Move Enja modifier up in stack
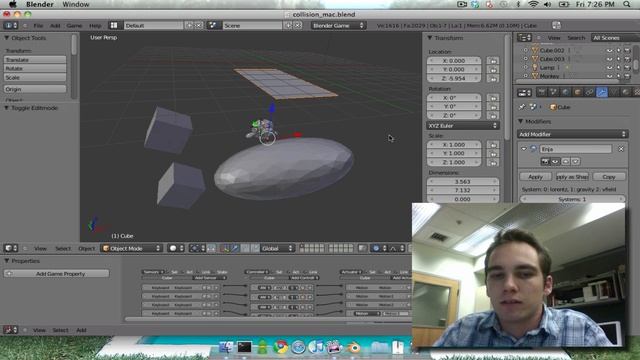640x360 pixels. (x=566, y=162)
